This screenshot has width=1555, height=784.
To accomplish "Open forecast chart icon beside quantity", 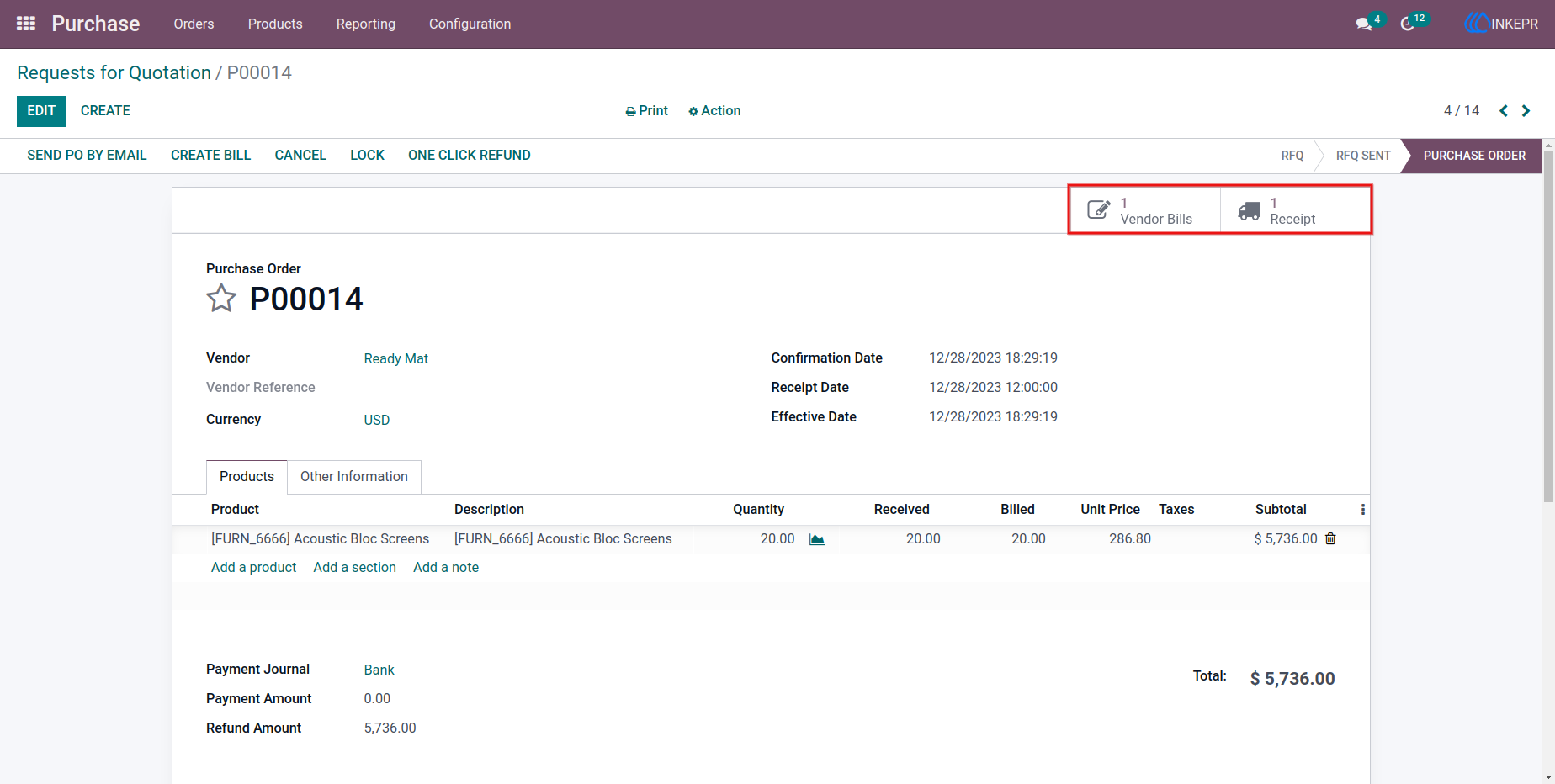I will (x=817, y=539).
